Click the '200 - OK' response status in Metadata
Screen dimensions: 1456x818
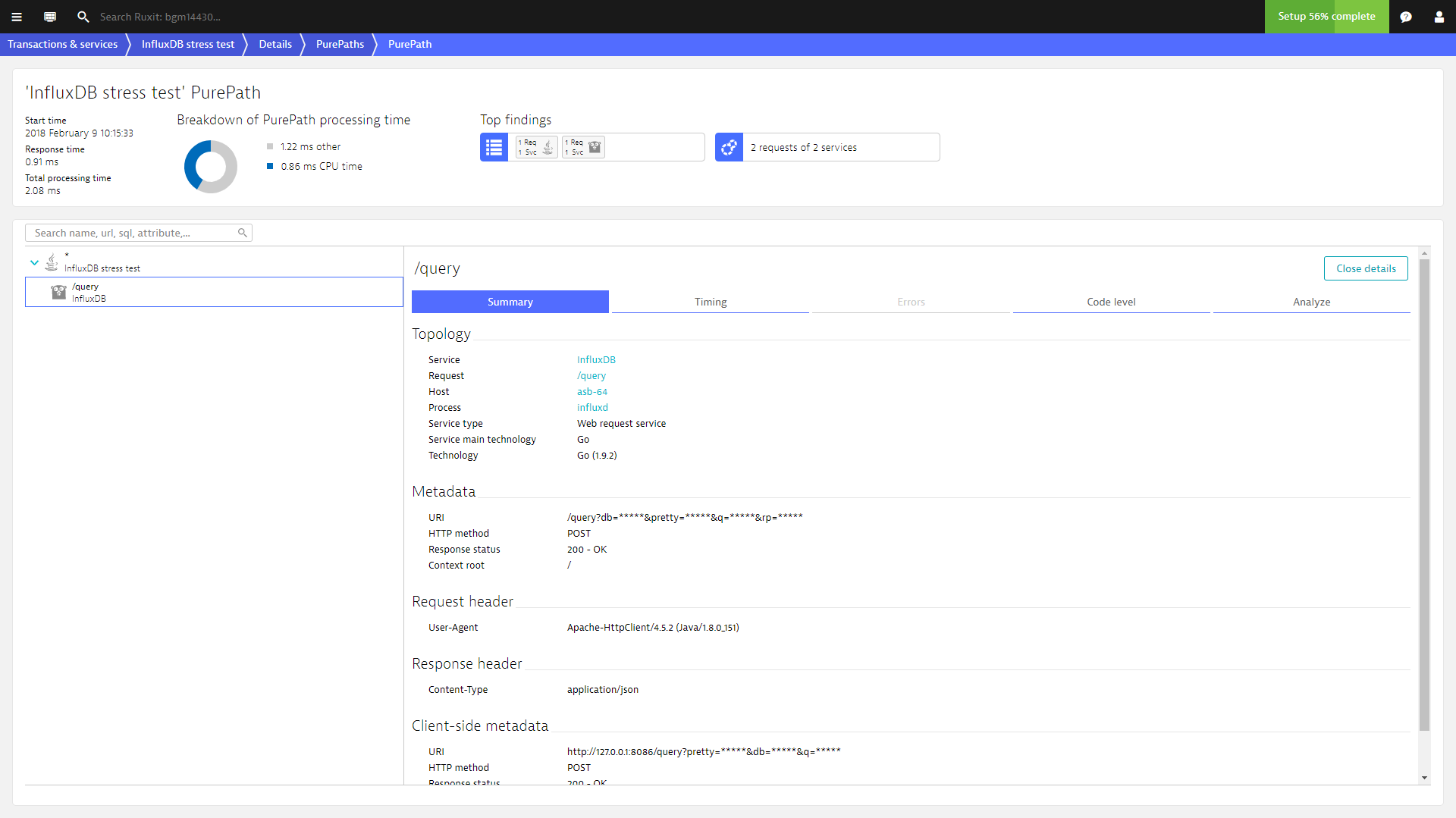(587, 550)
